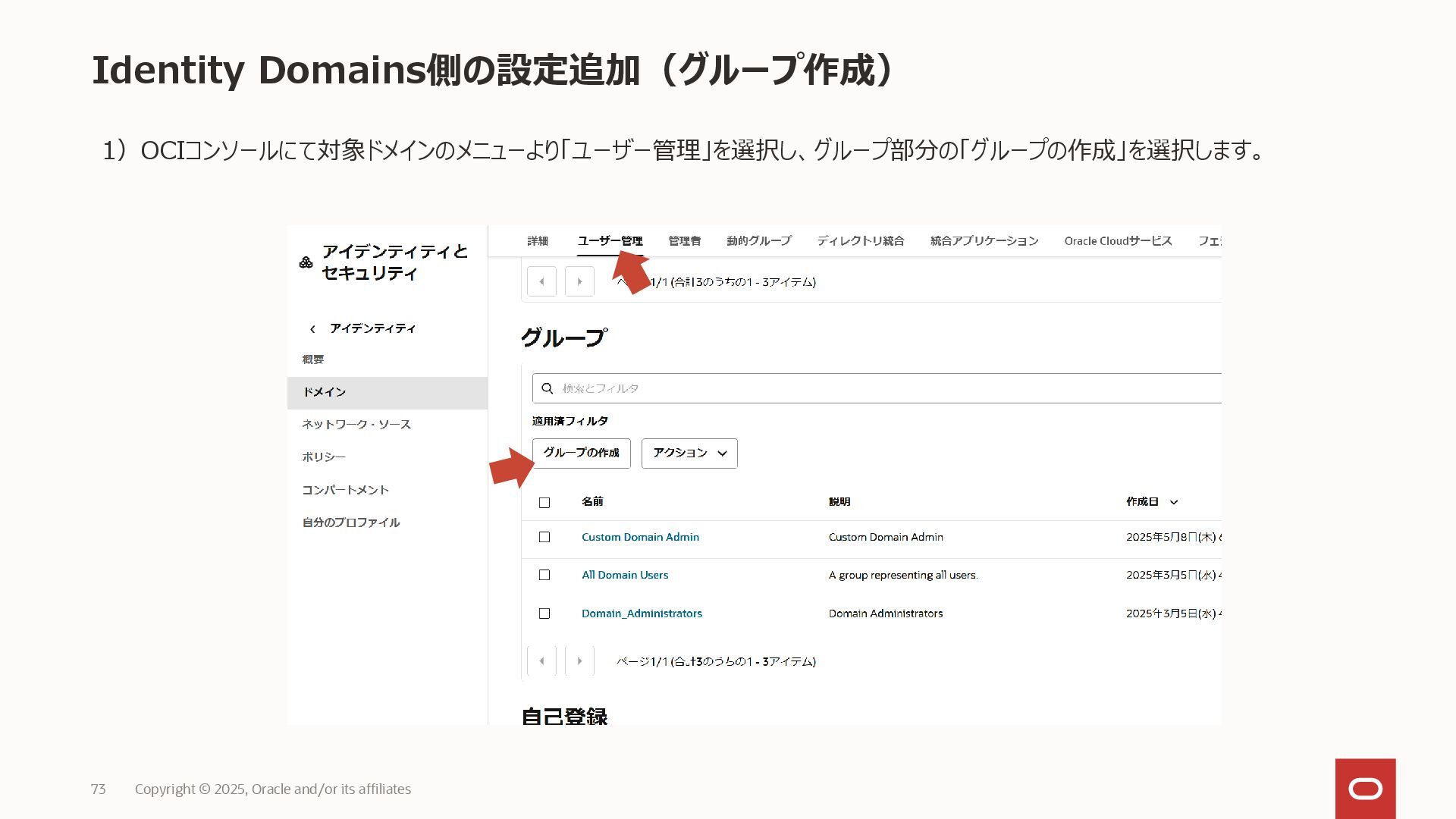Click the アイデンティティとセキュリティ sidebar title
The image size is (1456, 819).
pyautogui.click(x=395, y=262)
